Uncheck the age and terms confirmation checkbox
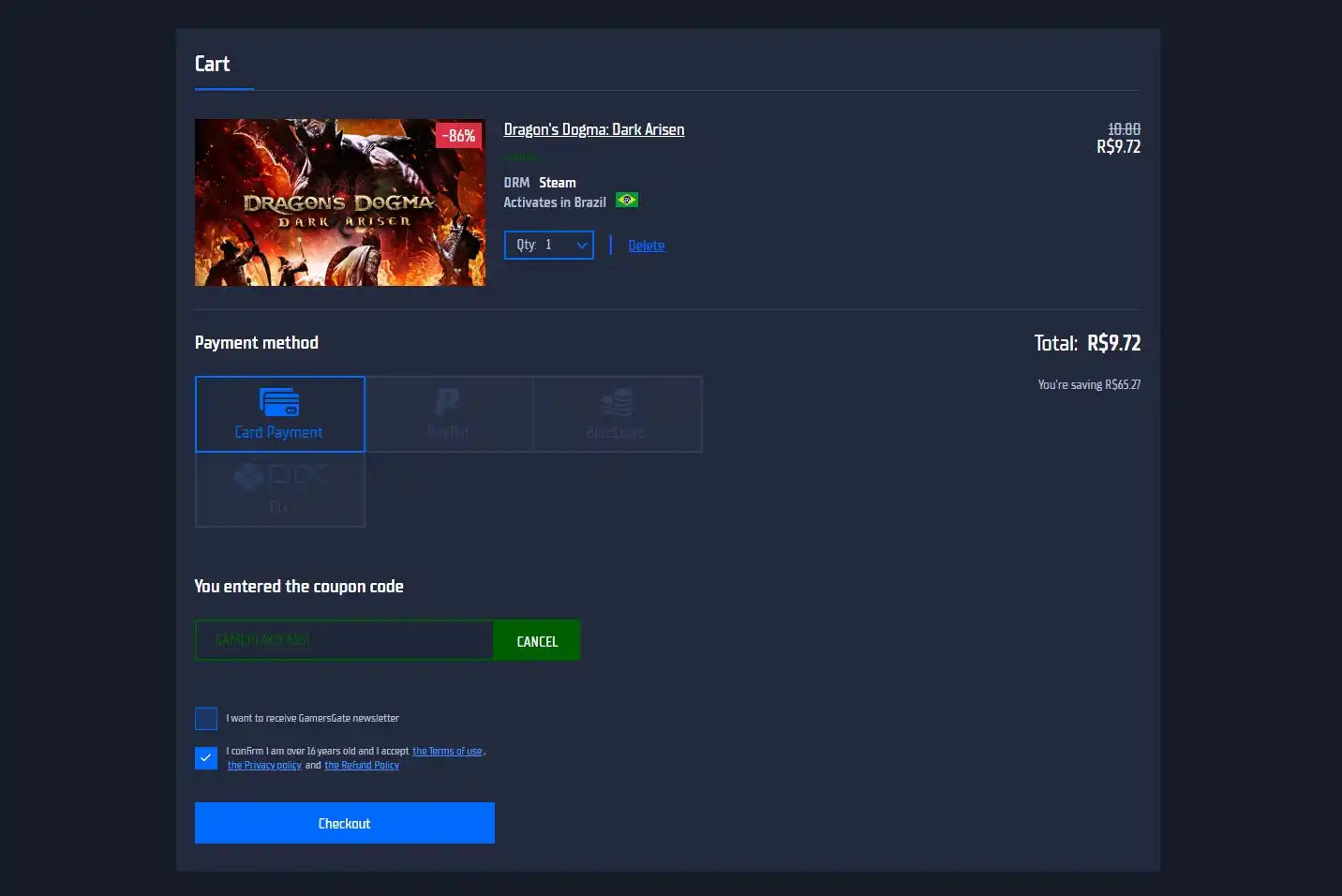The height and width of the screenshot is (896, 1342). [206, 758]
